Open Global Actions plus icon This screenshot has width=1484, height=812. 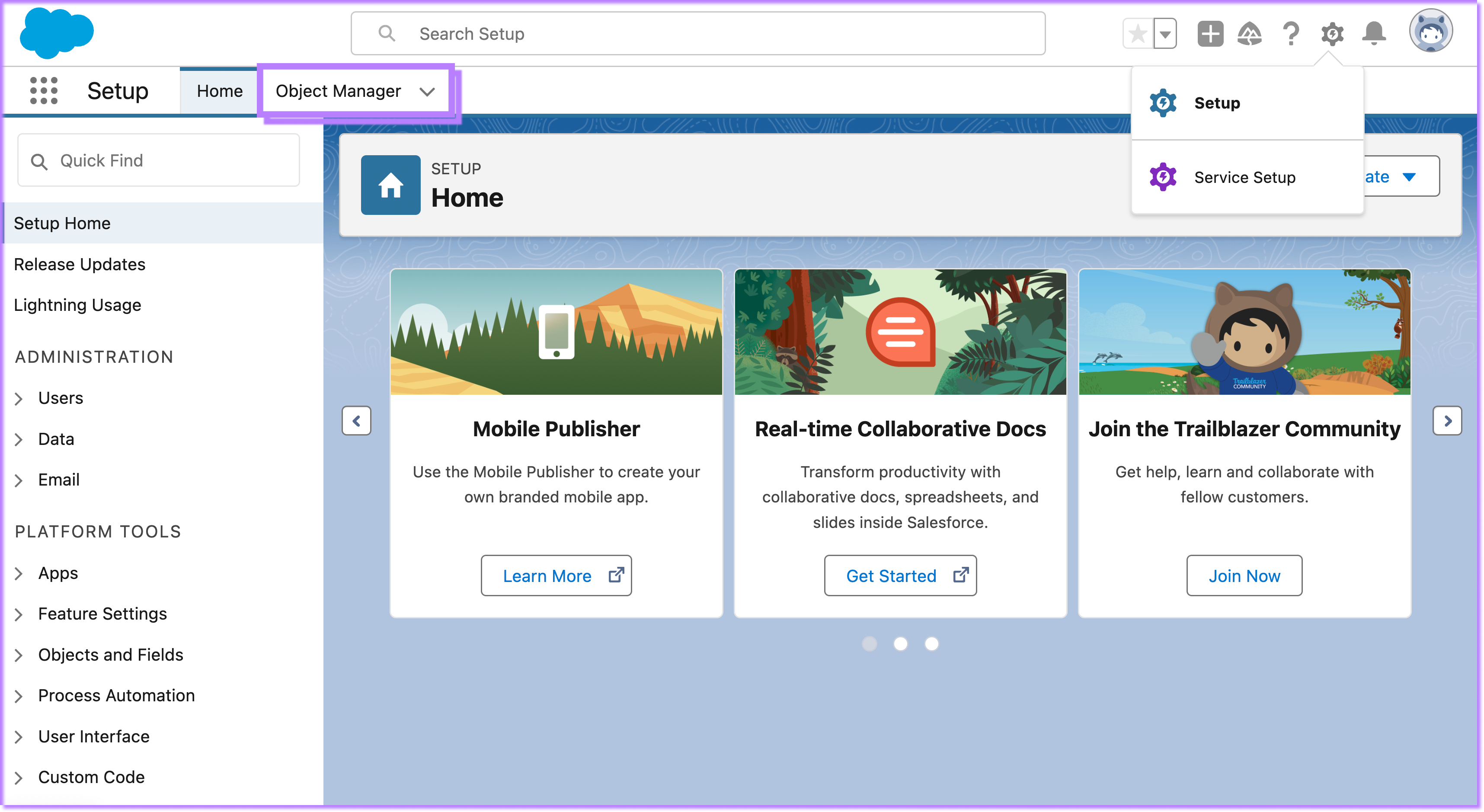pos(1210,34)
